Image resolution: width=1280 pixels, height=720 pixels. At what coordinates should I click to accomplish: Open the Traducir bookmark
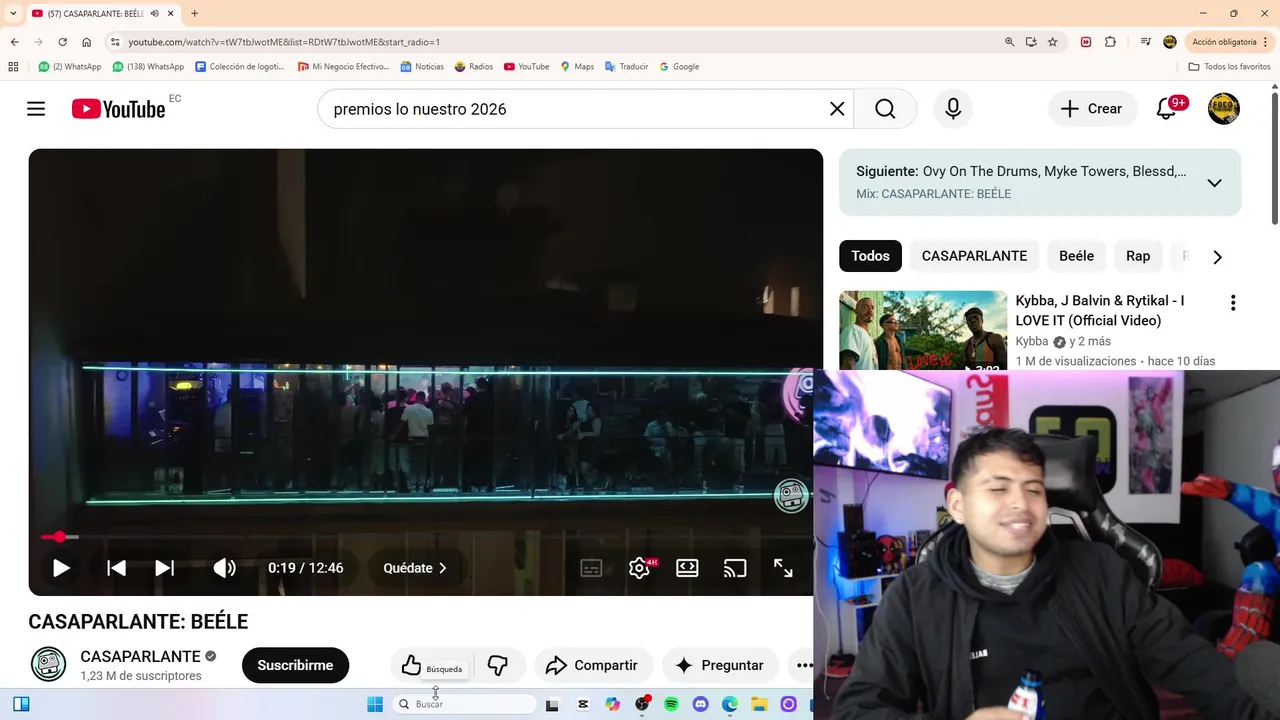point(627,67)
